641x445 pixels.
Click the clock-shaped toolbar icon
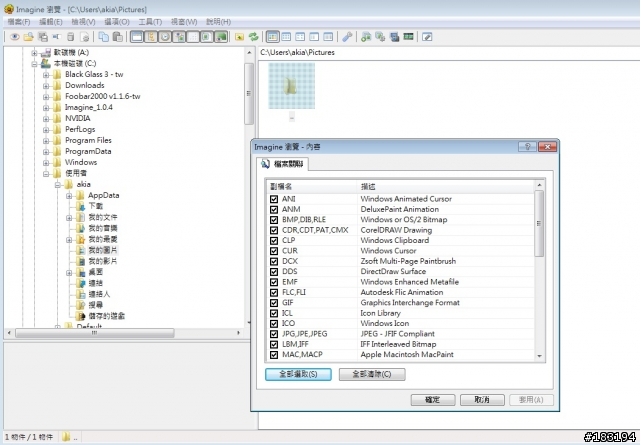165,37
